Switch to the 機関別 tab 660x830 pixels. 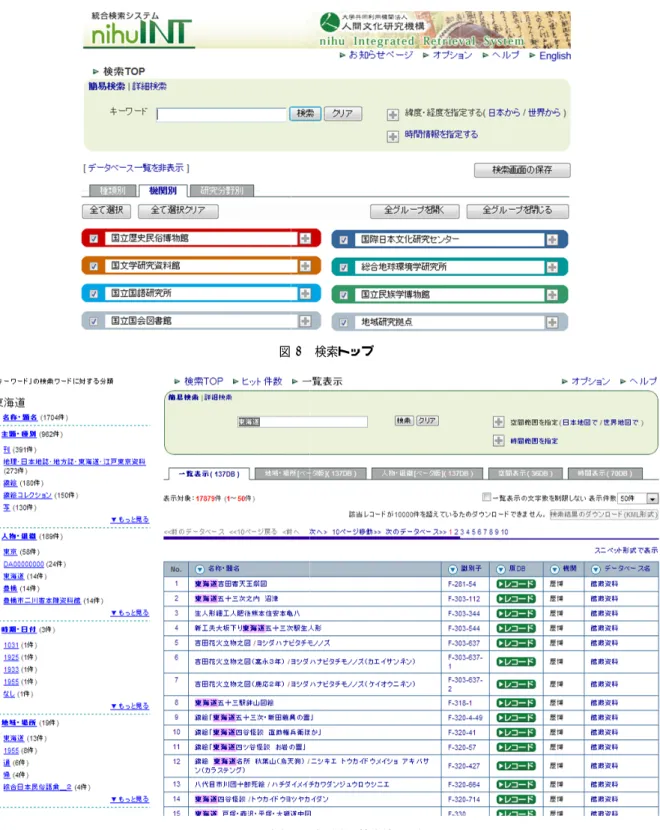pos(162,191)
